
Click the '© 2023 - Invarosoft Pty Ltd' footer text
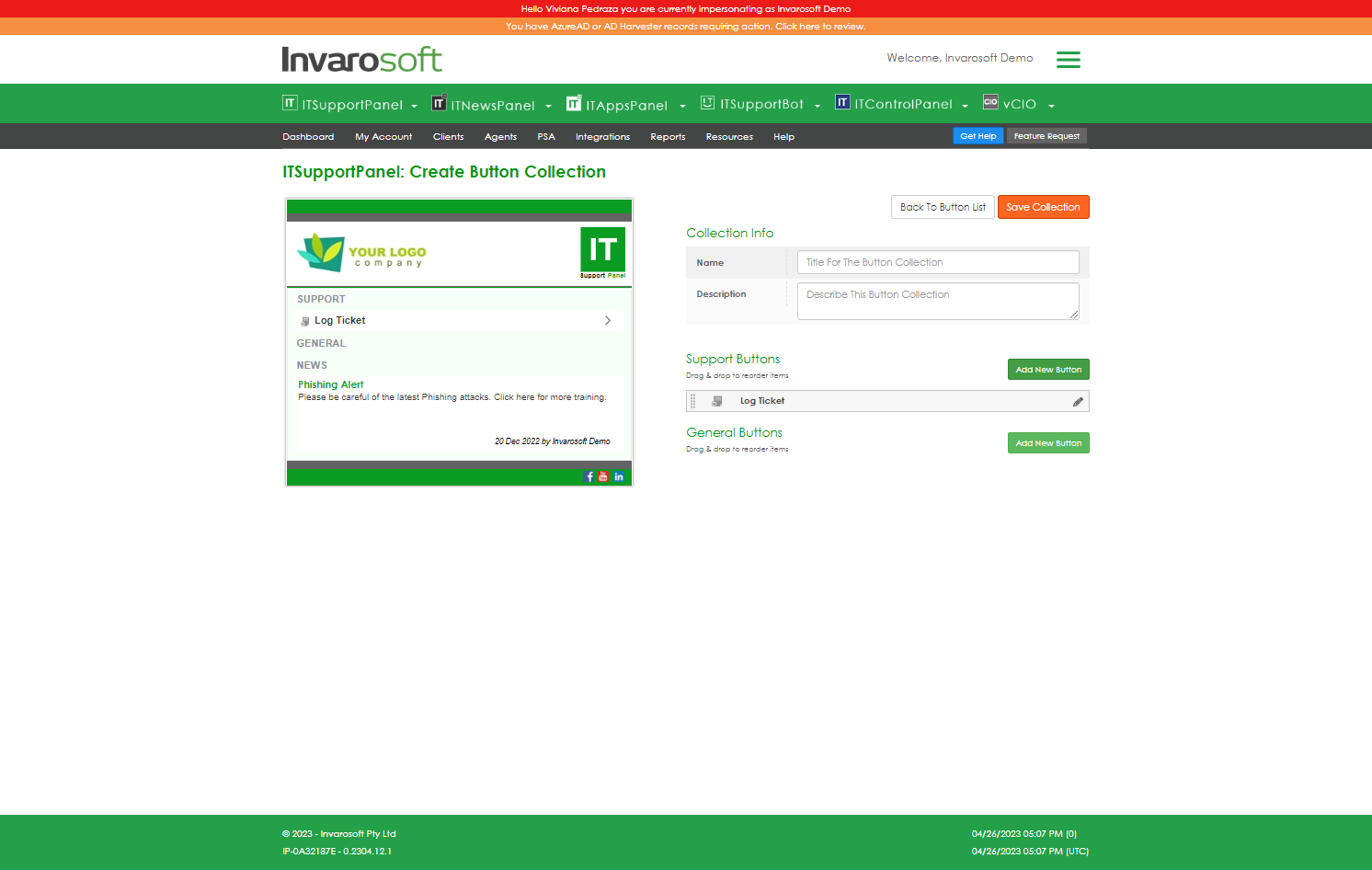pyautogui.click(x=339, y=834)
